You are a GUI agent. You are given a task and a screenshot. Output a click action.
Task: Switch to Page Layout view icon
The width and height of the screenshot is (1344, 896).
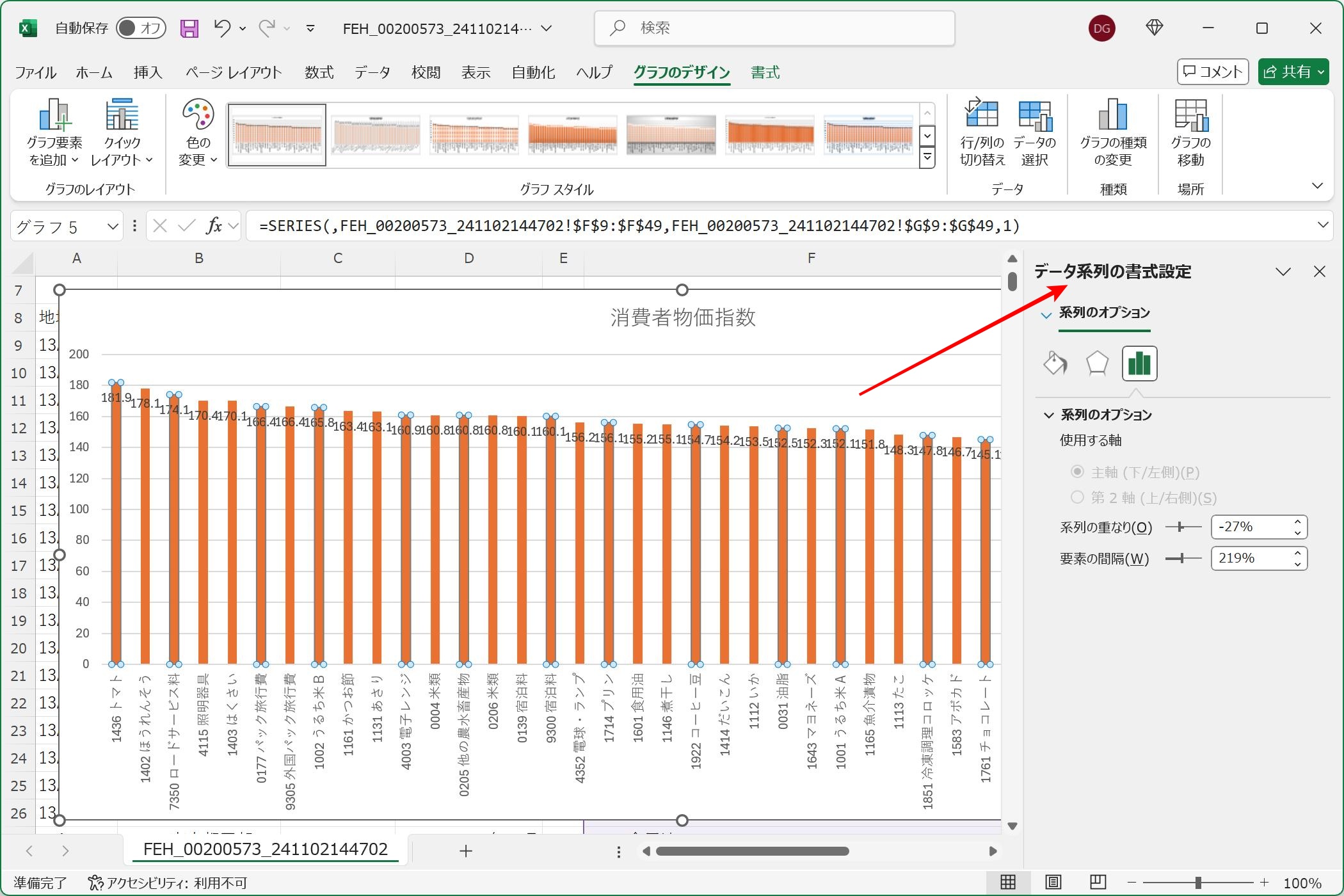[1053, 883]
